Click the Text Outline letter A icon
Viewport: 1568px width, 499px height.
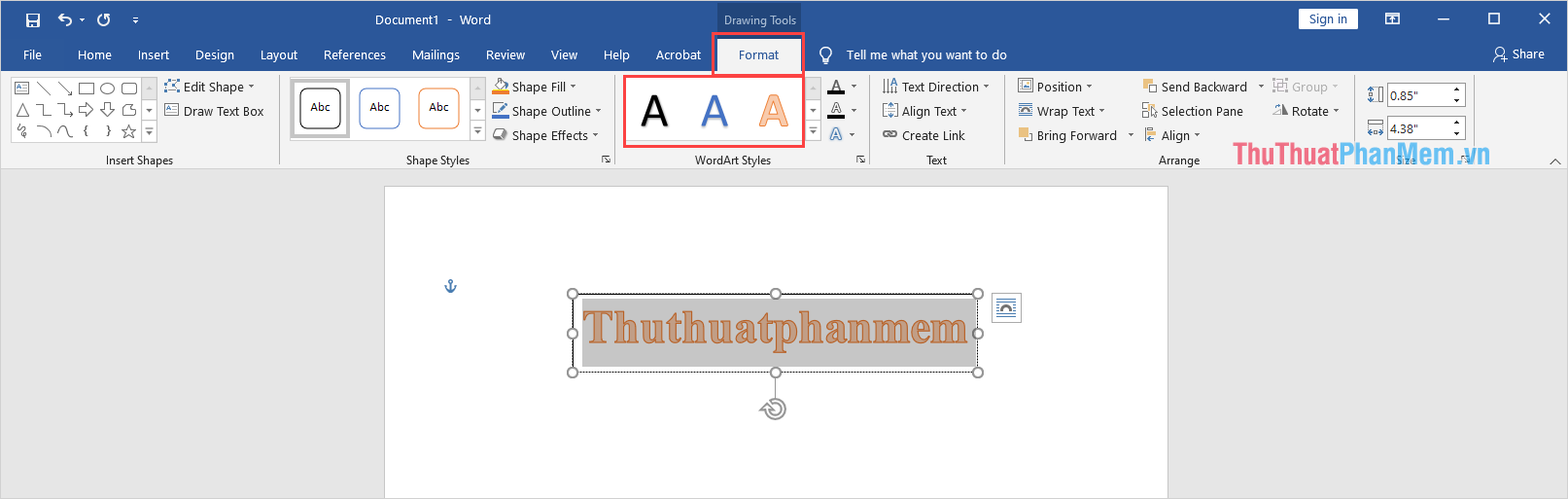[x=836, y=111]
